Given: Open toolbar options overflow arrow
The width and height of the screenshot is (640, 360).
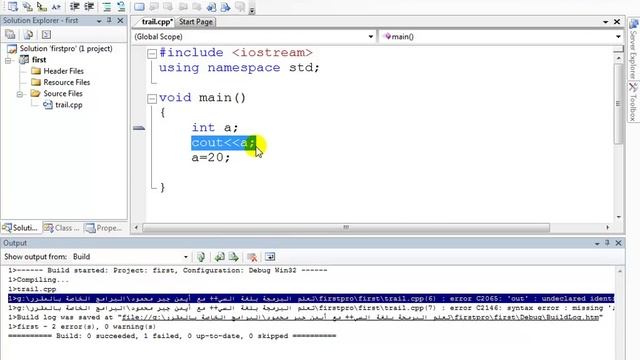Looking at the screenshot, I should coord(252,10).
